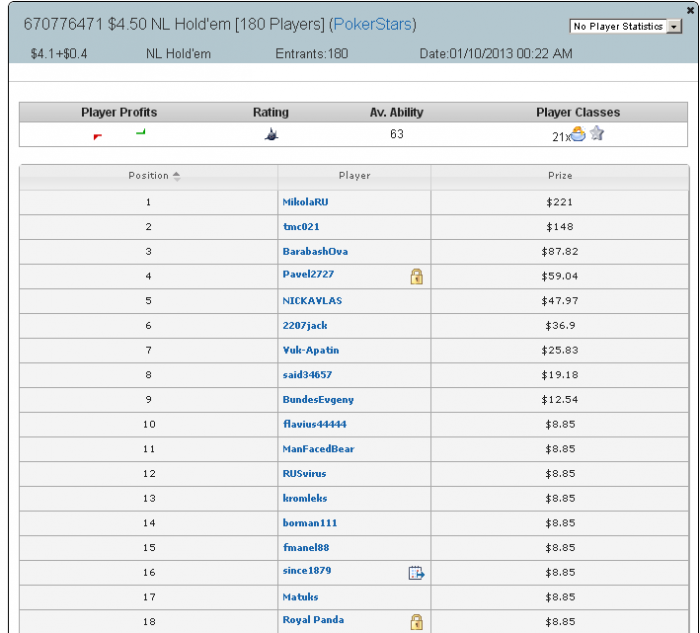700x633 pixels.
Task: Click the $59.04 prize cell
Action: [x=560, y=276]
